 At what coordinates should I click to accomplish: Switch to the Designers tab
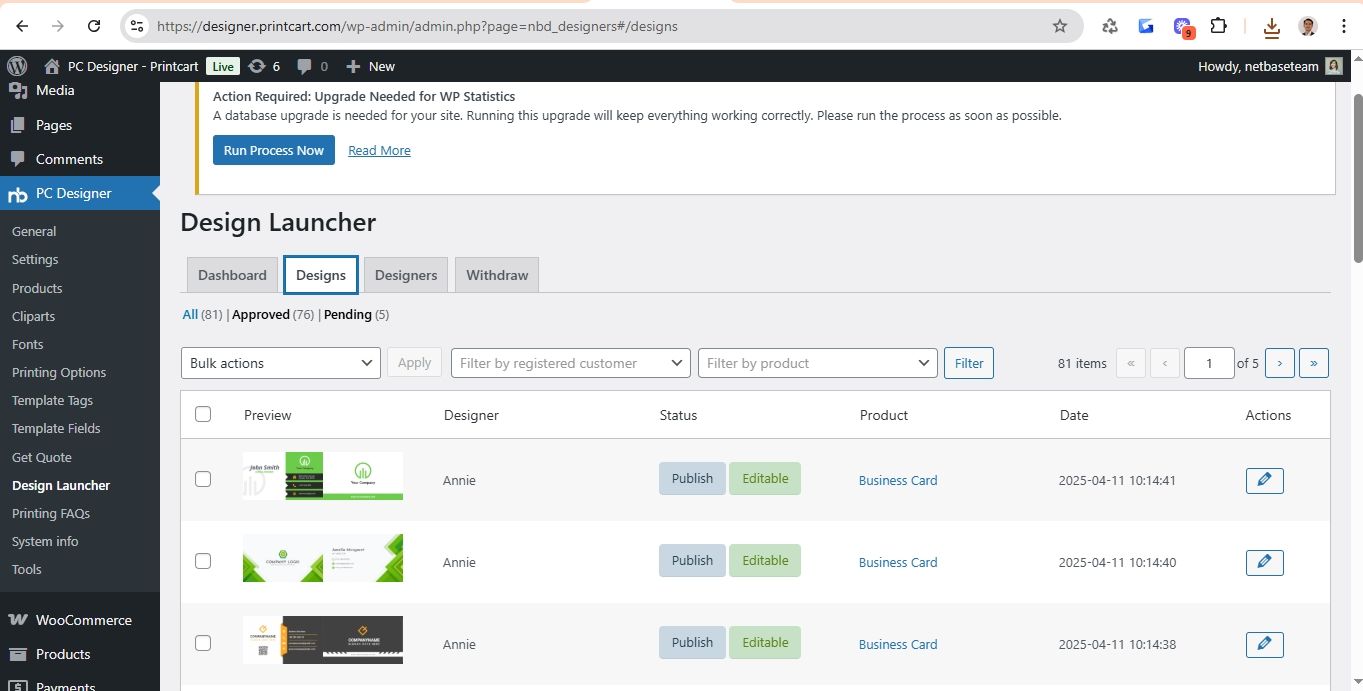click(406, 275)
